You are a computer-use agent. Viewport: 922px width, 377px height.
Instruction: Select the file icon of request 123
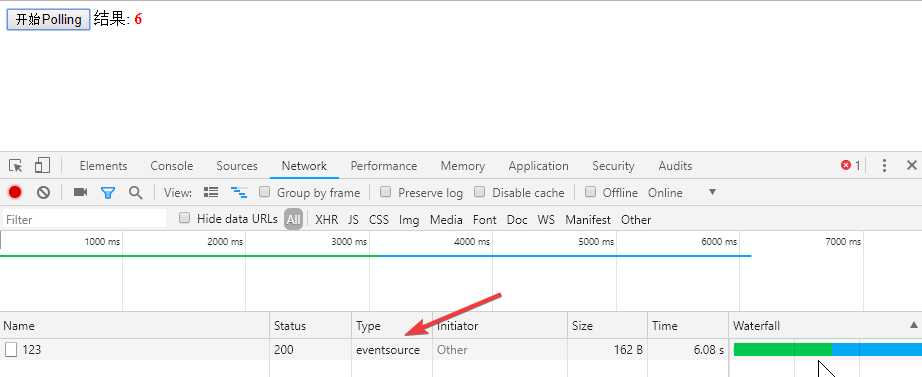11,349
